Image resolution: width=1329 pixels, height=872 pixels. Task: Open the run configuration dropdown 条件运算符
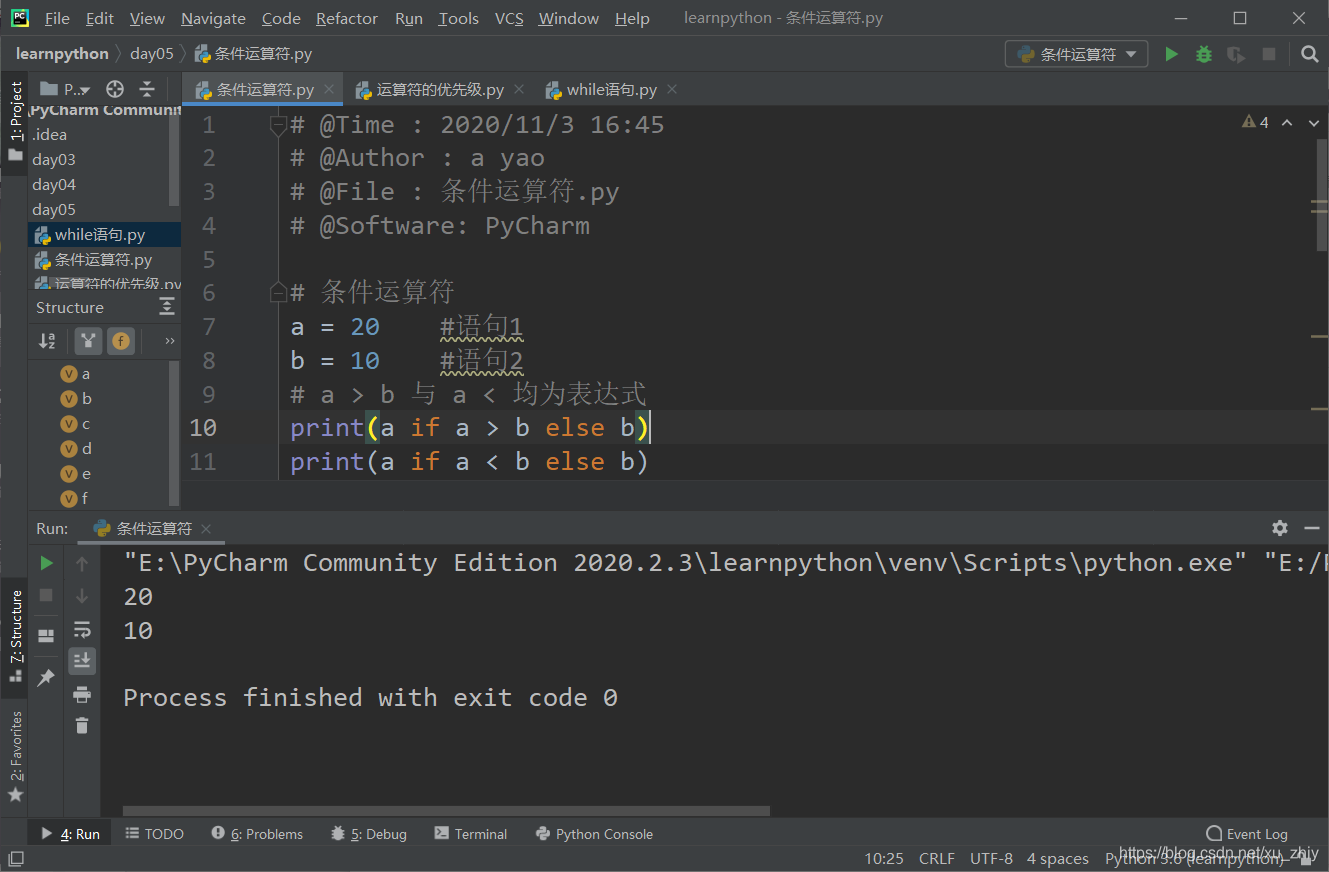[x=1076, y=54]
